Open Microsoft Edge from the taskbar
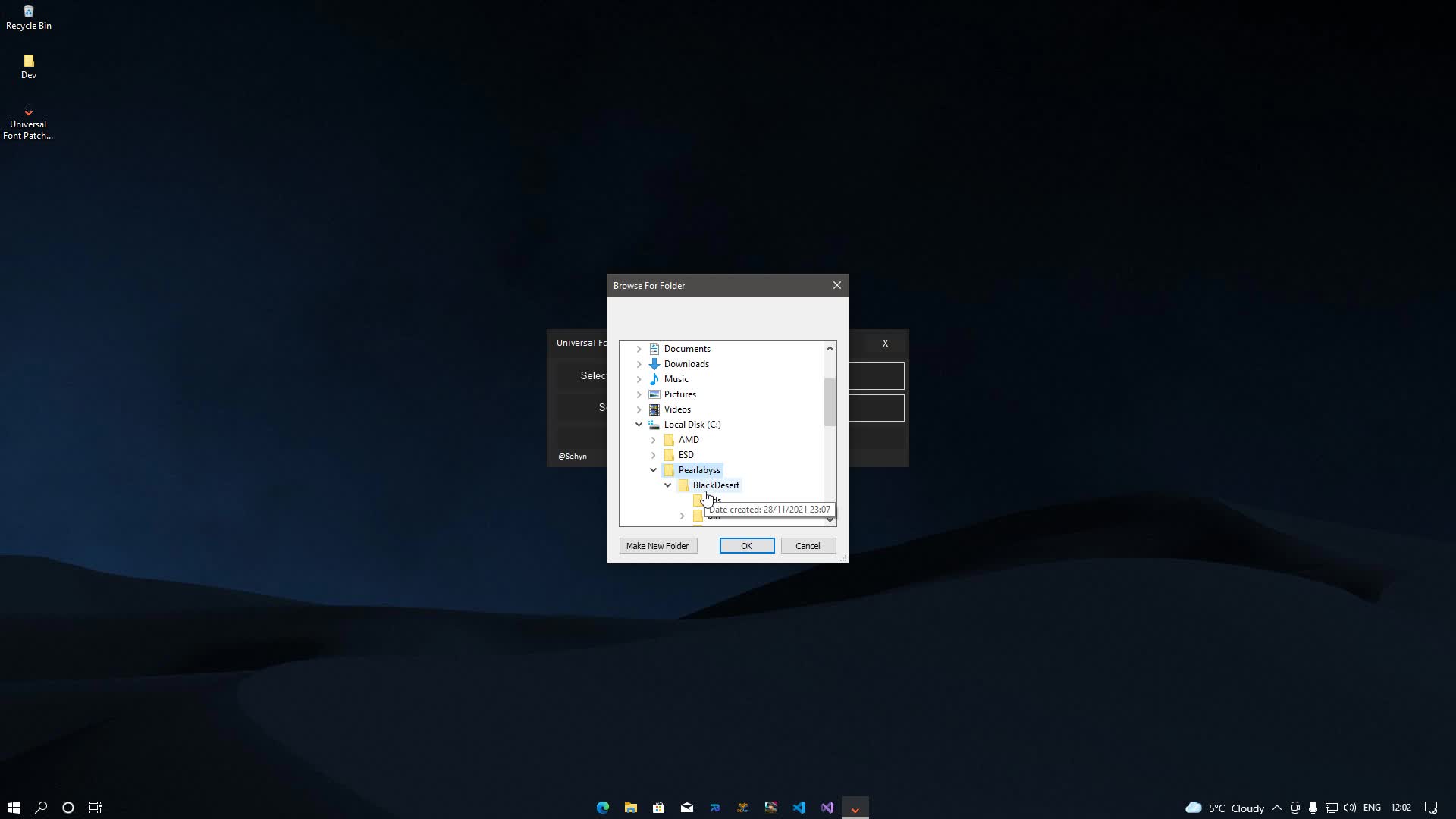This screenshot has width=1456, height=819. (603, 808)
